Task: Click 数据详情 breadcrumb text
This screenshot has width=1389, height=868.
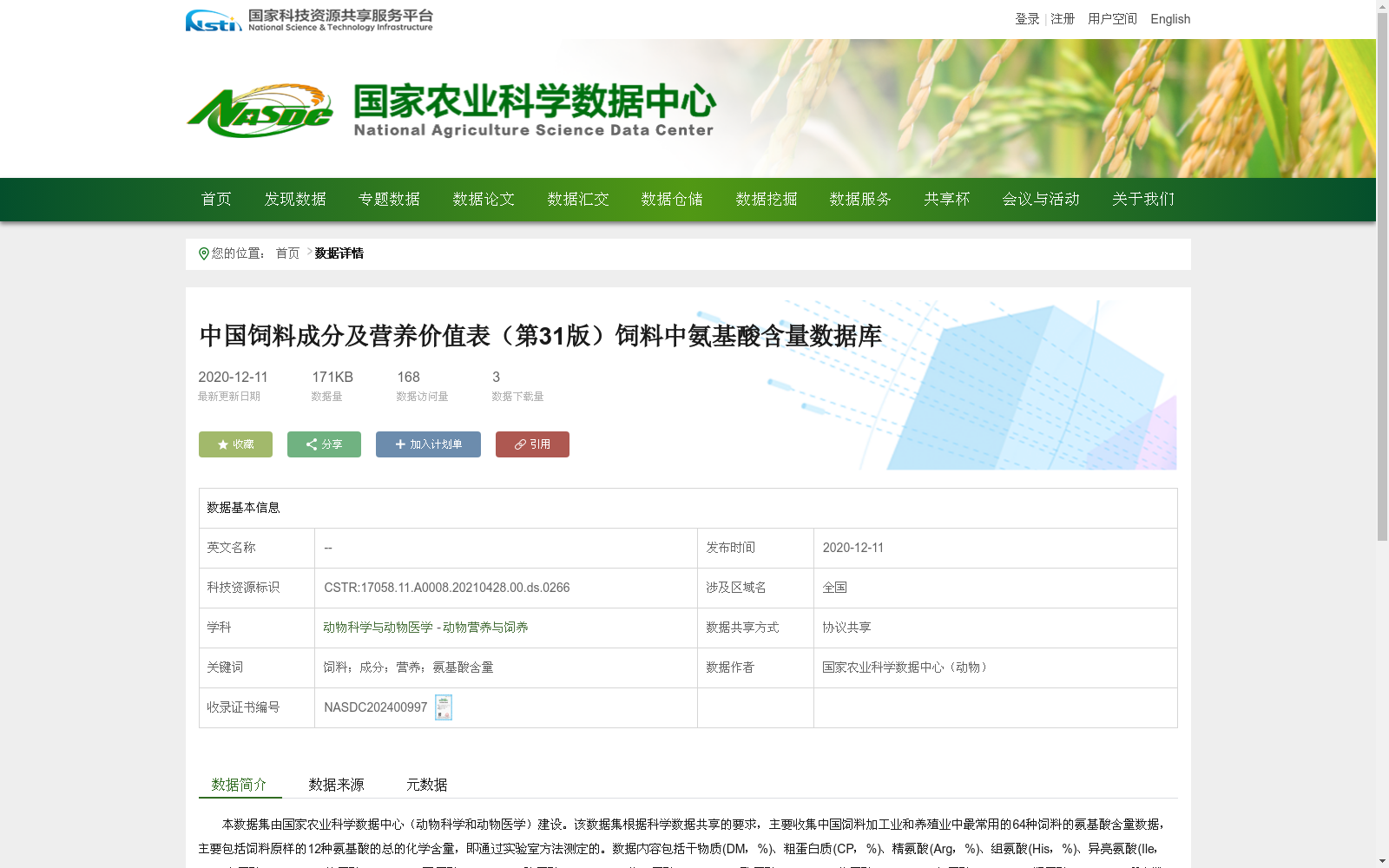Action: [x=339, y=253]
